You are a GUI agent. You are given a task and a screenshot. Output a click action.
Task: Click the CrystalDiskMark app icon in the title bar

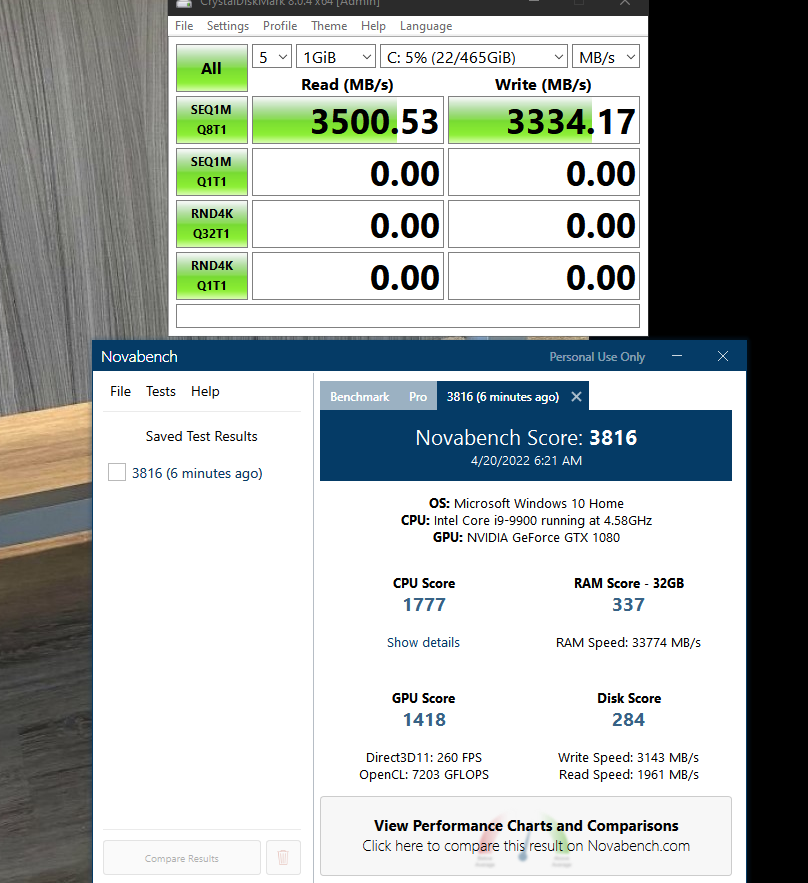pos(184,3)
